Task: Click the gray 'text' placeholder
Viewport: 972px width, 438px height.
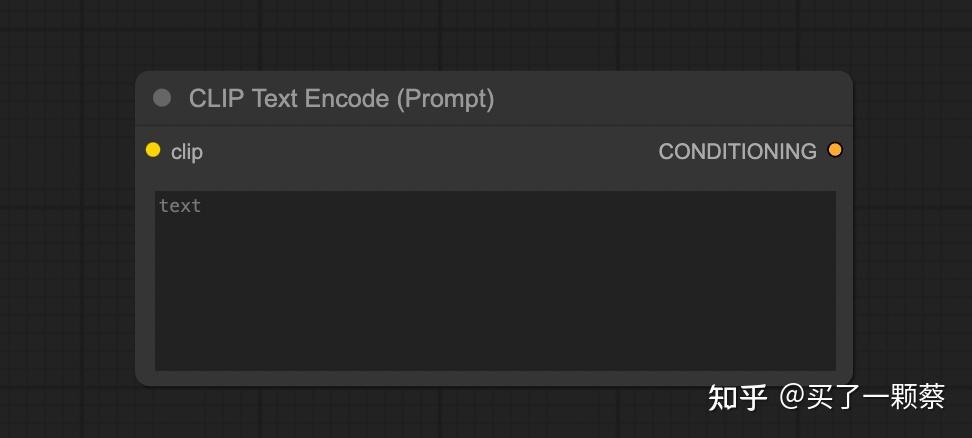Action: pyautogui.click(x=180, y=206)
